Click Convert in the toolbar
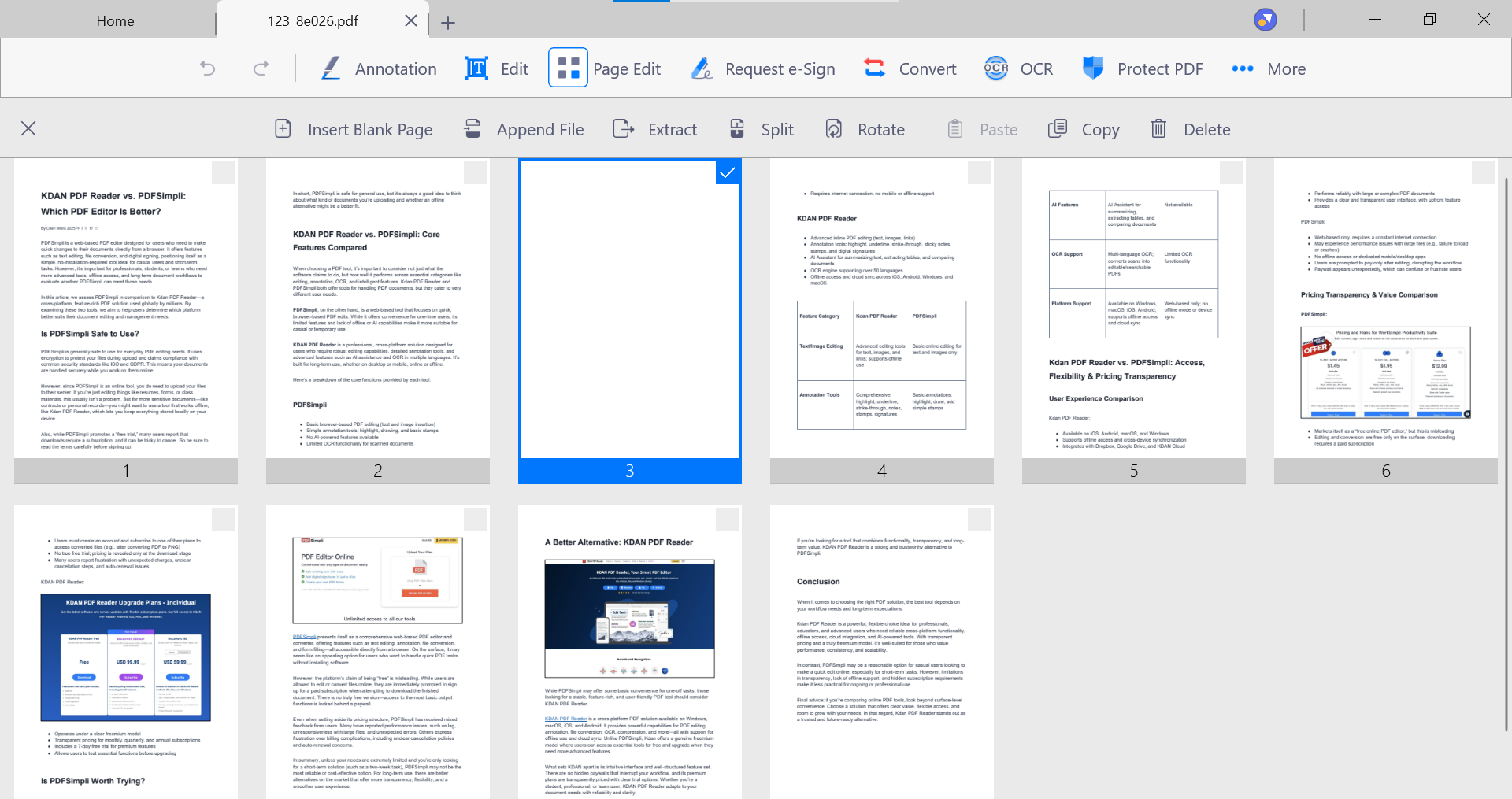The width and height of the screenshot is (1512, 799). 910,68
